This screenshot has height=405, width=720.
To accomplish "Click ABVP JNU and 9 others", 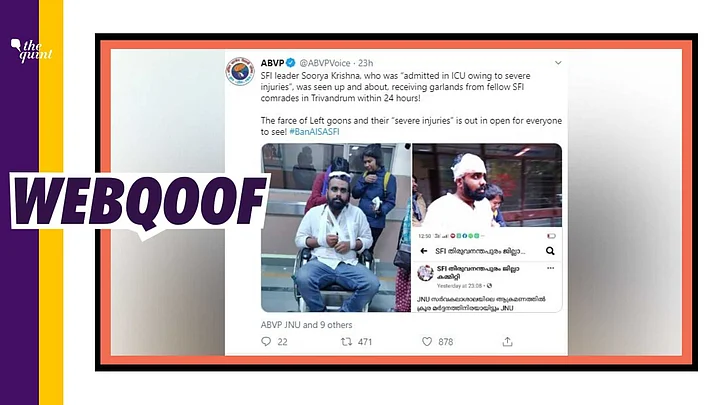I will (x=306, y=325).
